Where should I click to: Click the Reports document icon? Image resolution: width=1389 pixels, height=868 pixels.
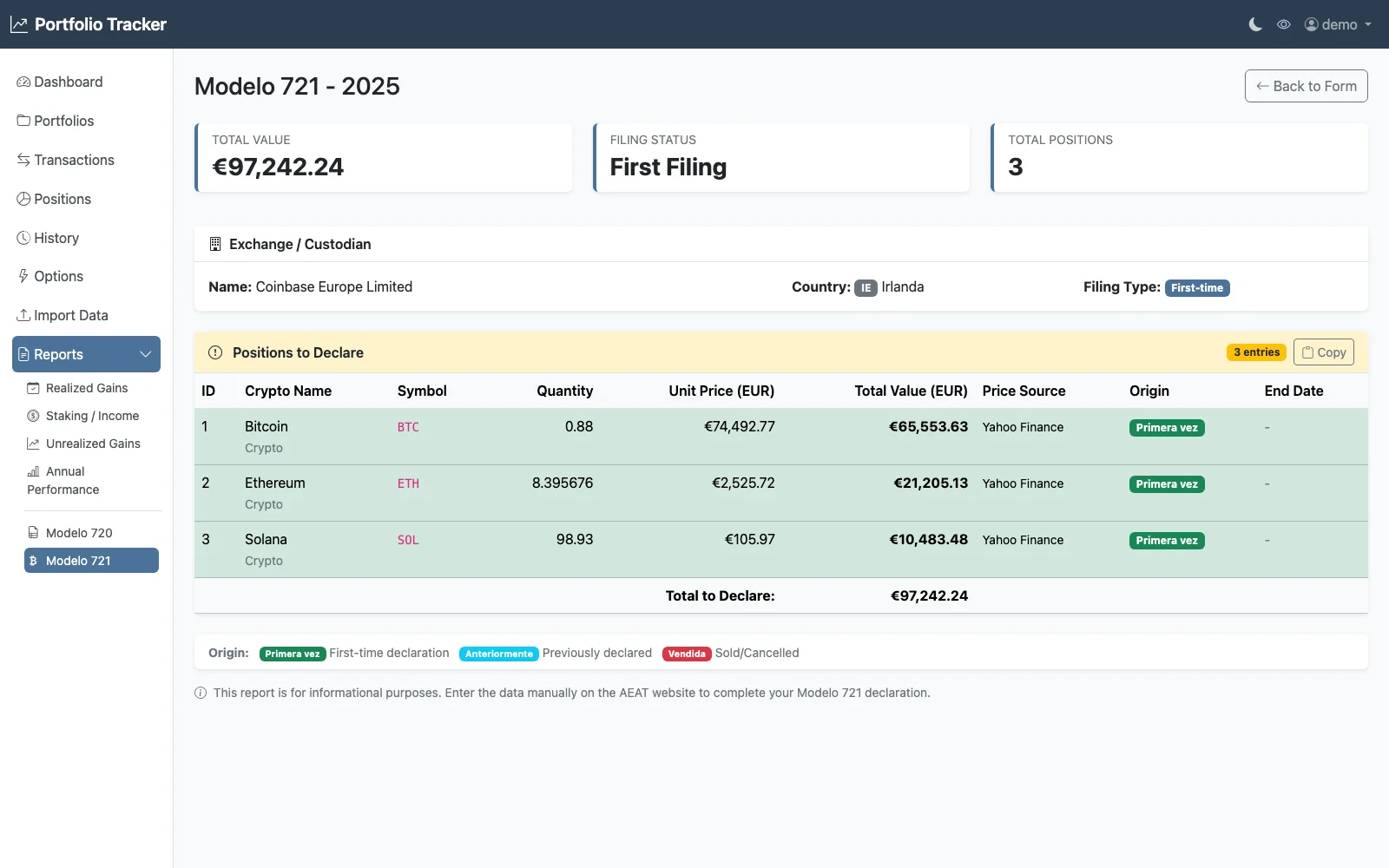[23, 354]
